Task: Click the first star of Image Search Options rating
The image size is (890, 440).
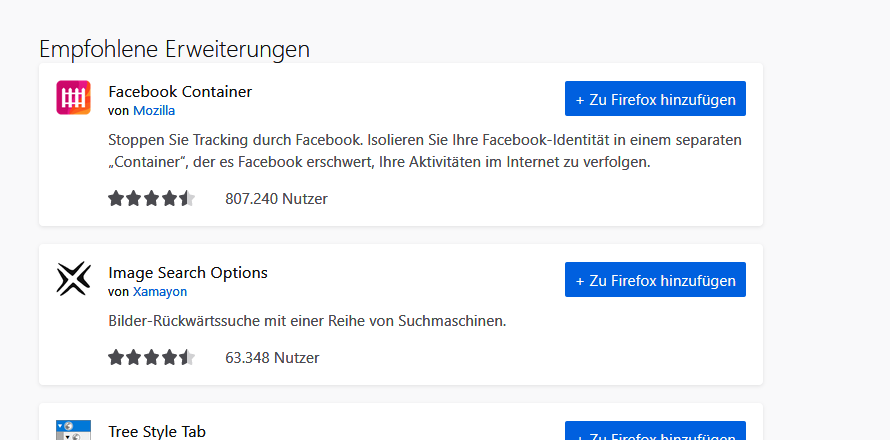Action: [116, 357]
